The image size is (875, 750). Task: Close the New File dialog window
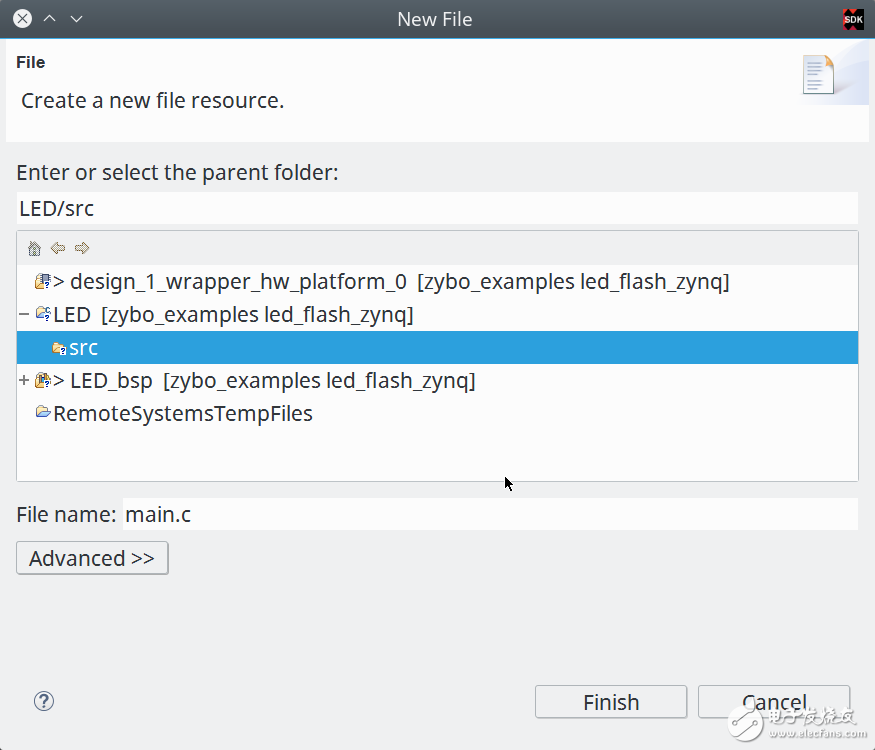pyautogui.click(x=22, y=19)
